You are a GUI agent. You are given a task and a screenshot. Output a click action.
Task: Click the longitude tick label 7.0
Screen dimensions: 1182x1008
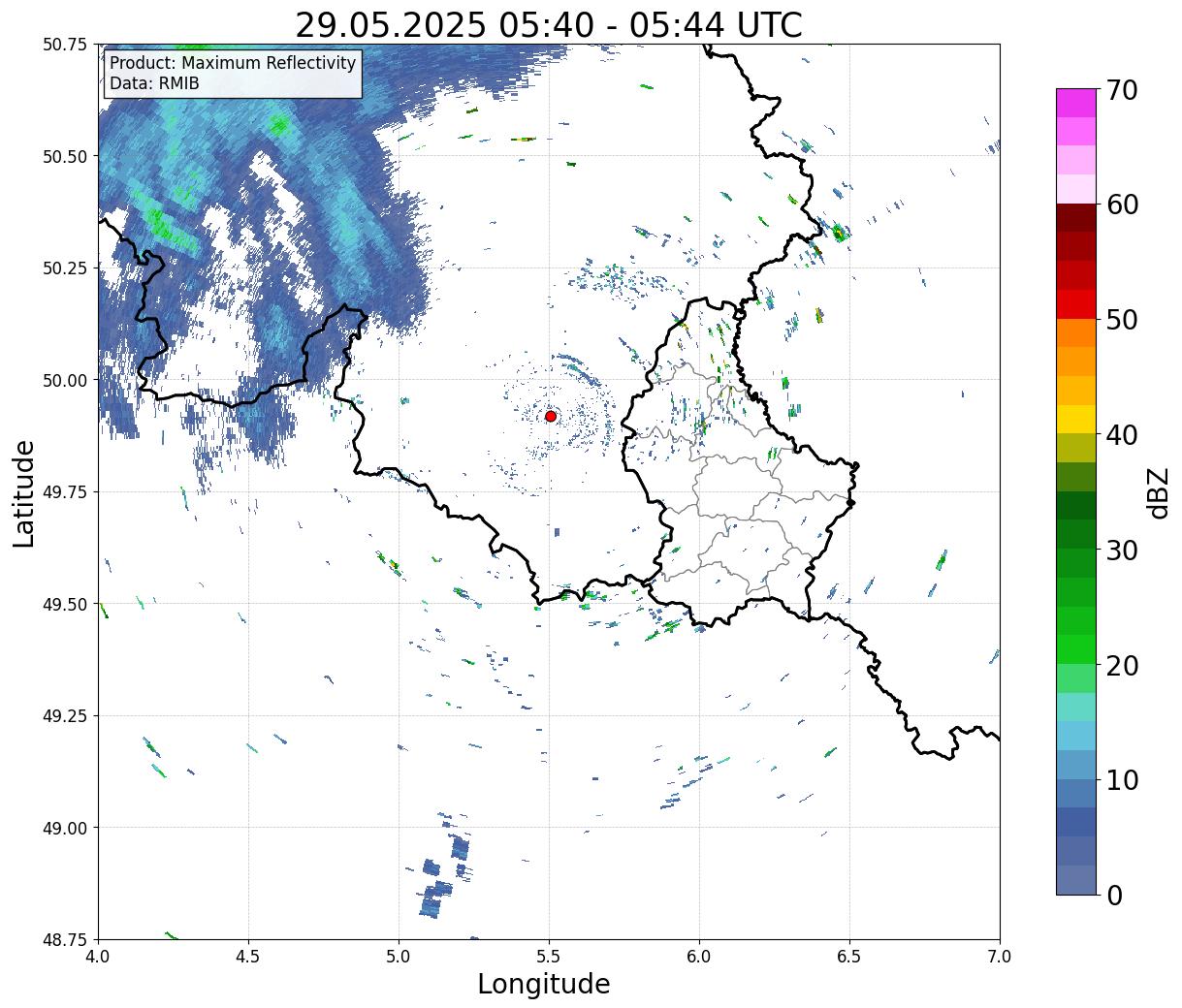[x=1000, y=957]
